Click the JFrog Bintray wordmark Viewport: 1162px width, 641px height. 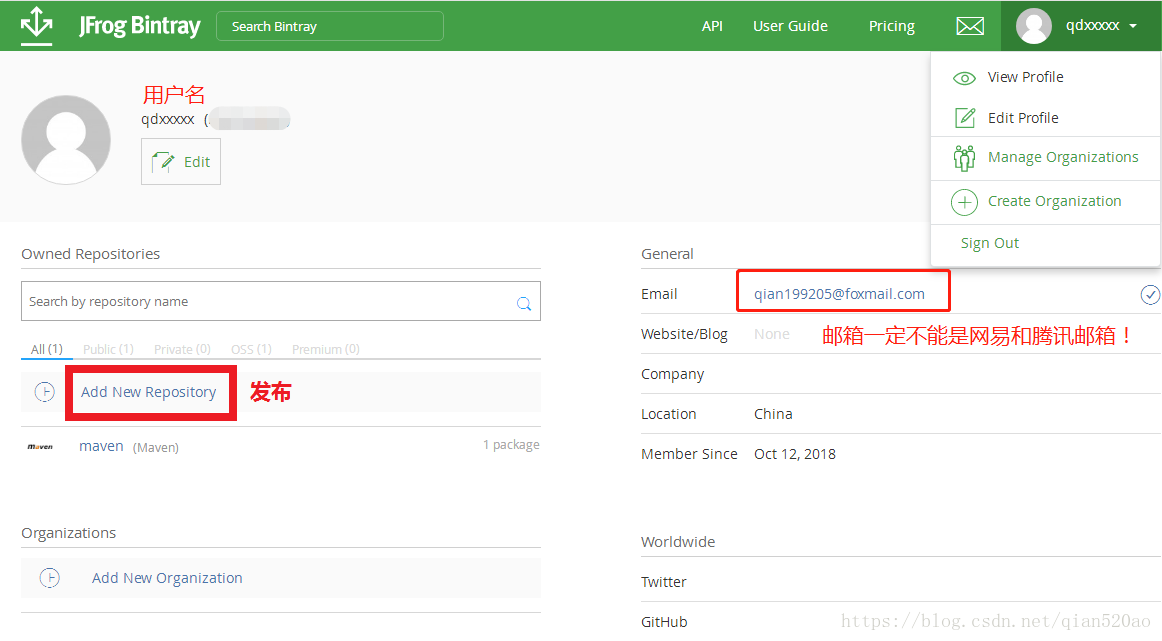[139, 26]
